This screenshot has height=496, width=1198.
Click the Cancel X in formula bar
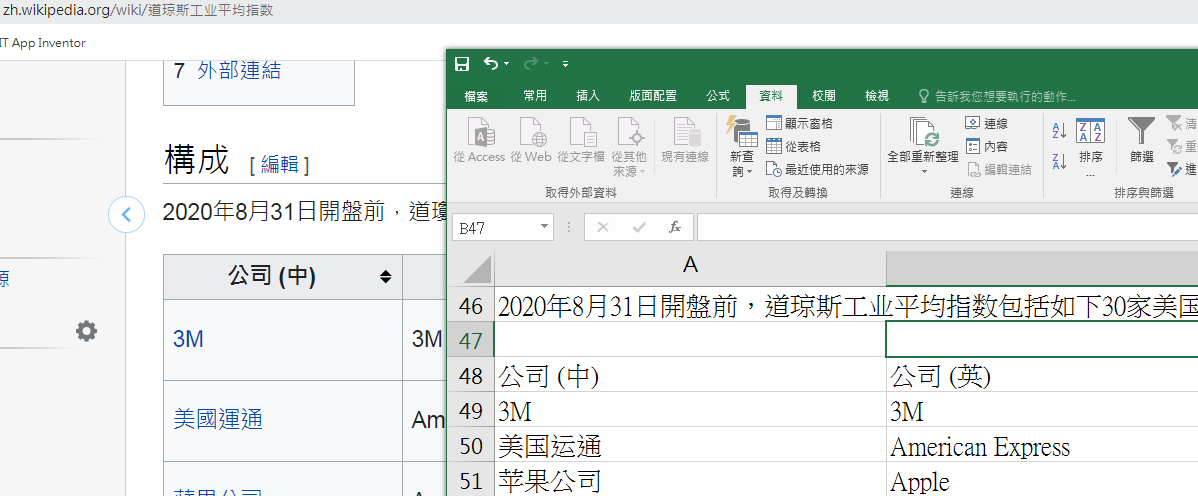603,227
